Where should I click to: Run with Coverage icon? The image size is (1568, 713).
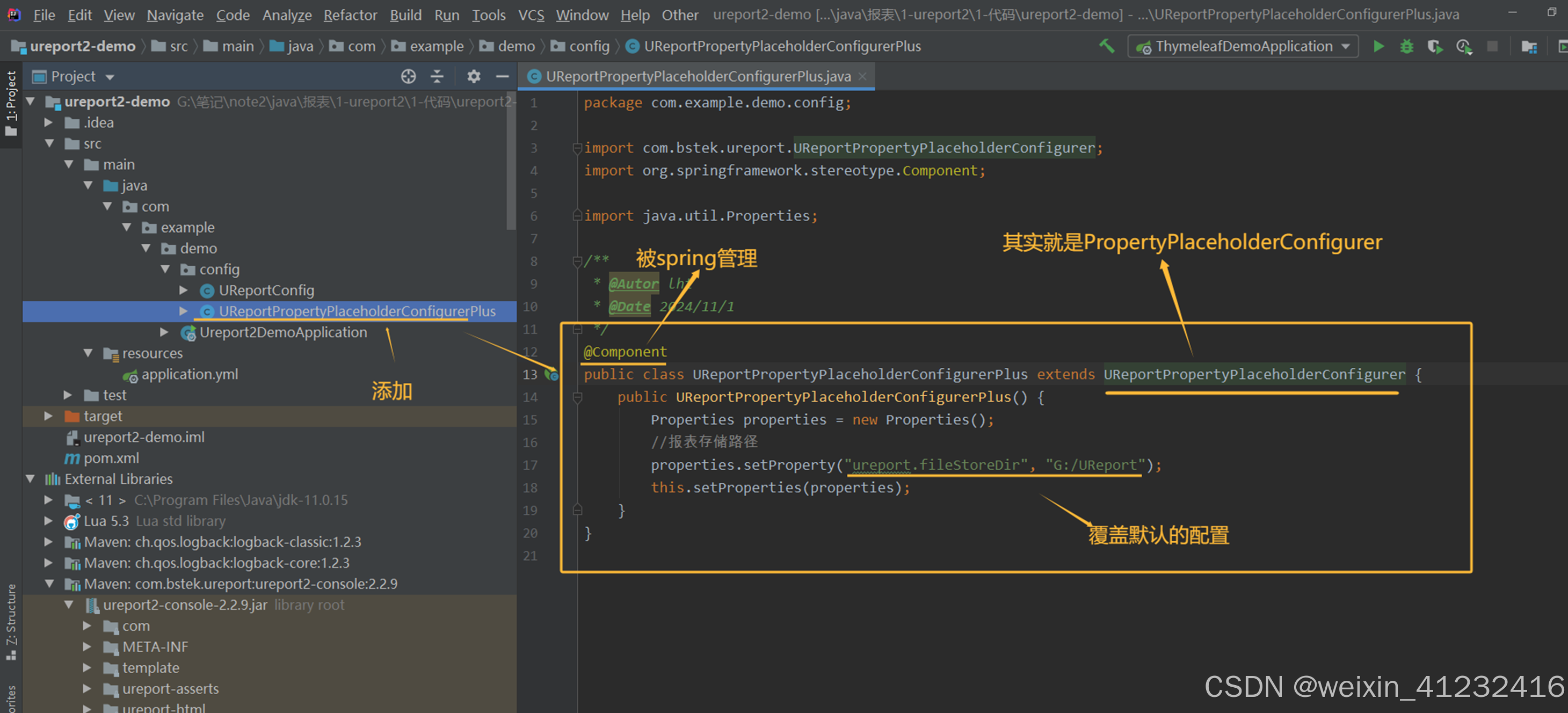(1435, 46)
